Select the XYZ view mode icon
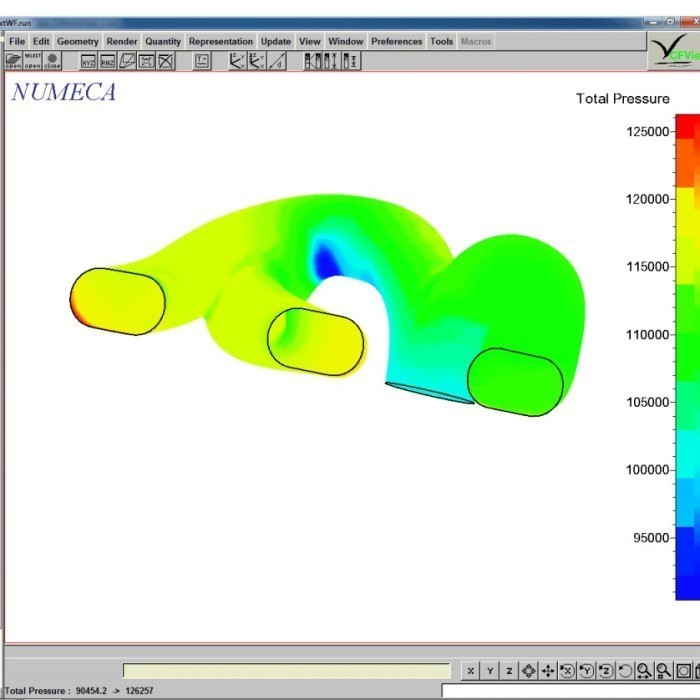The width and height of the screenshot is (700, 700). 88,62
